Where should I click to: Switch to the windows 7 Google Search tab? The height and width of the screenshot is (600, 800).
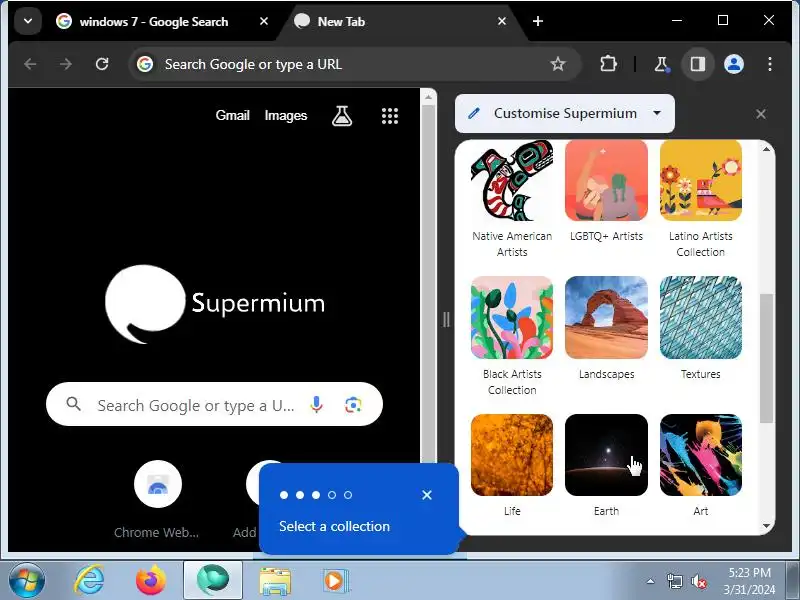tap(153, 21)
